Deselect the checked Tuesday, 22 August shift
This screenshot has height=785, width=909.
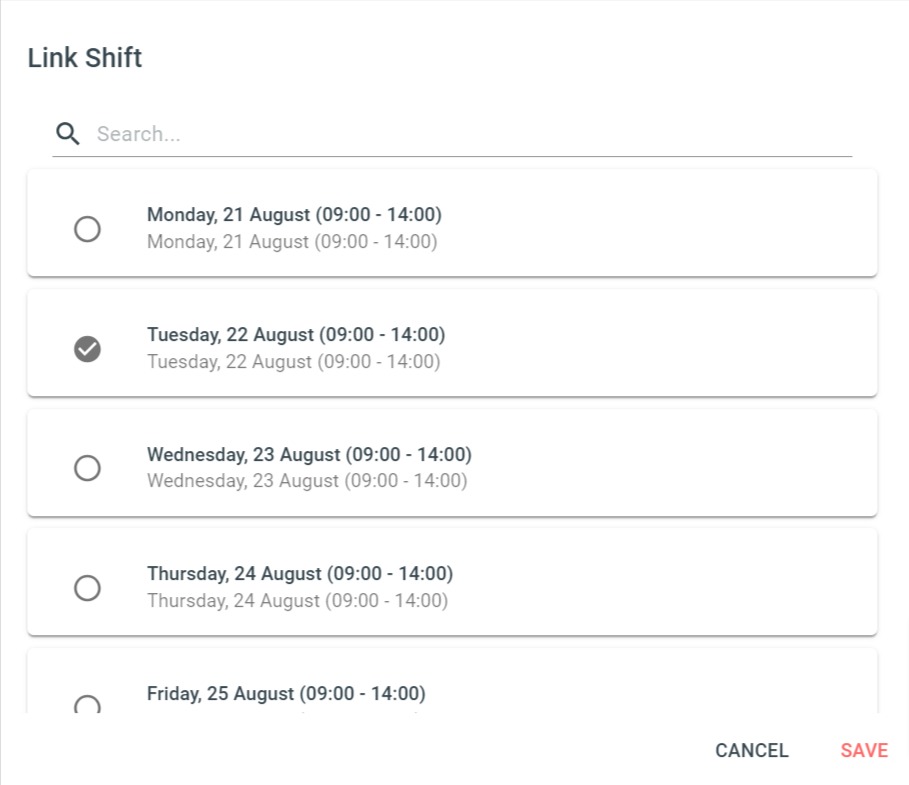(x=88, y=349)
